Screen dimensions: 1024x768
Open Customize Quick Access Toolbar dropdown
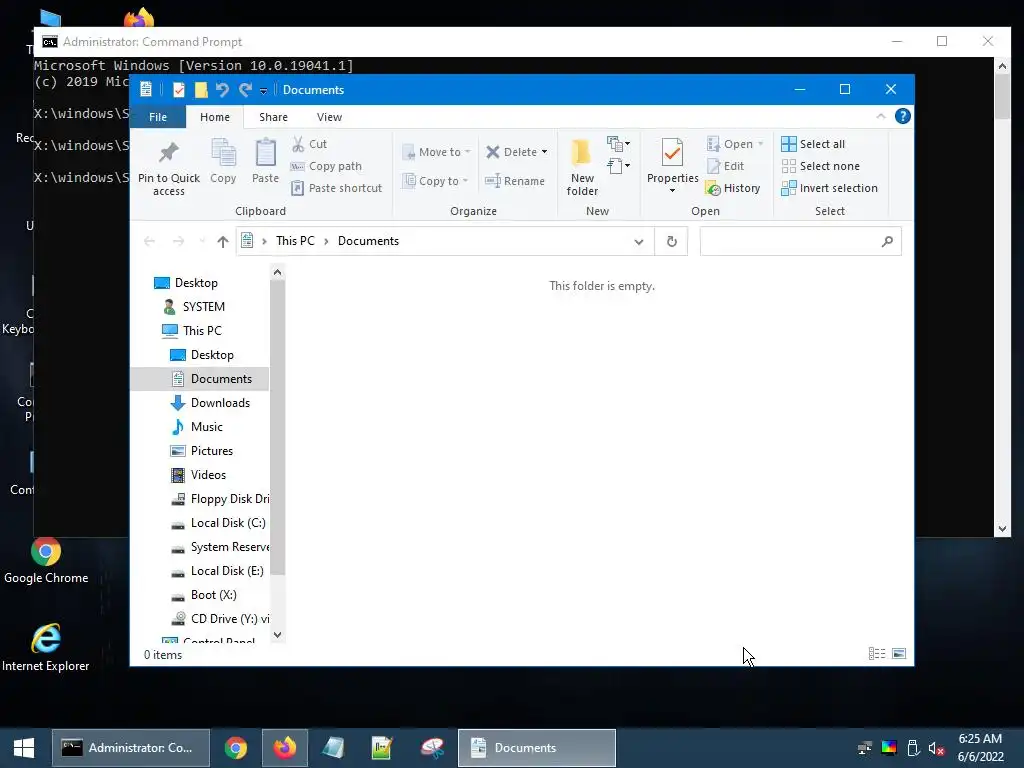(263, 91)
